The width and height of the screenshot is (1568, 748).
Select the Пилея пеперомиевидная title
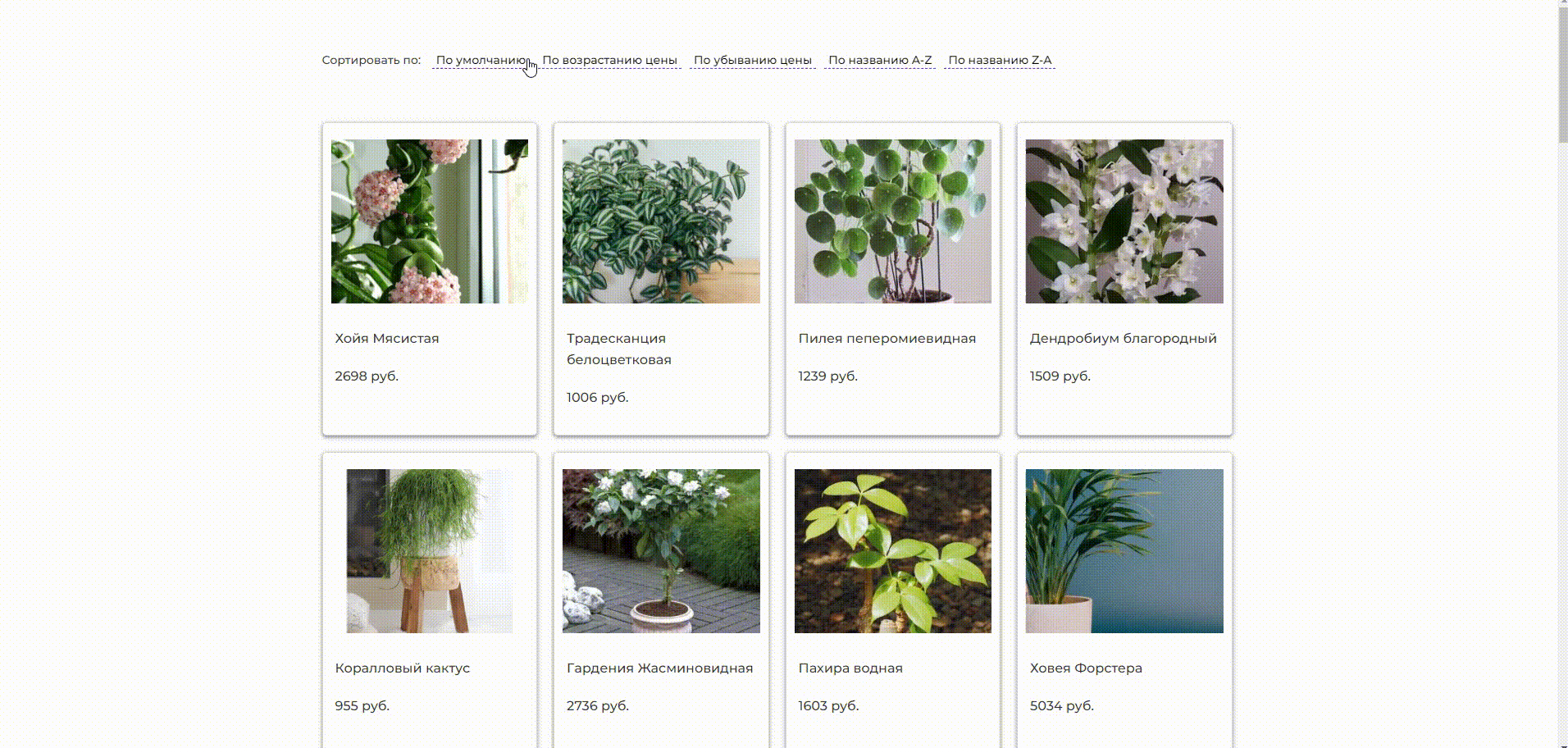(x=887, y=338)
